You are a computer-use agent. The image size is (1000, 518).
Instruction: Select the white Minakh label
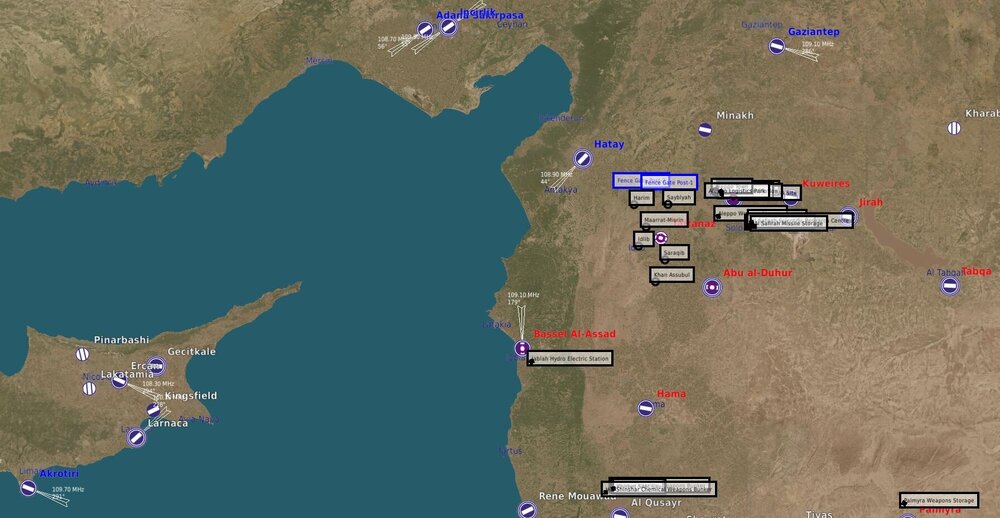(735, 115)
